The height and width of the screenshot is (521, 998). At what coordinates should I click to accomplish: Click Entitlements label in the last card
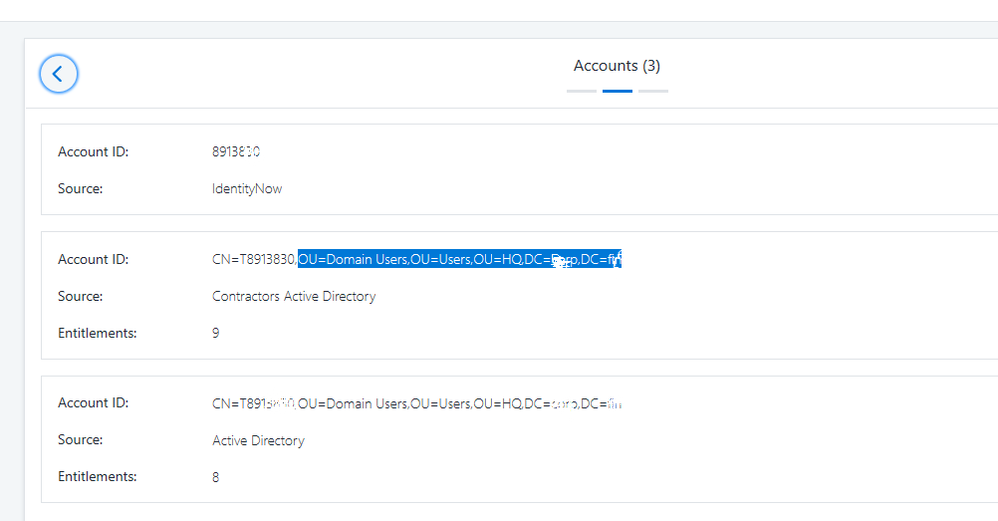[97, 477]
